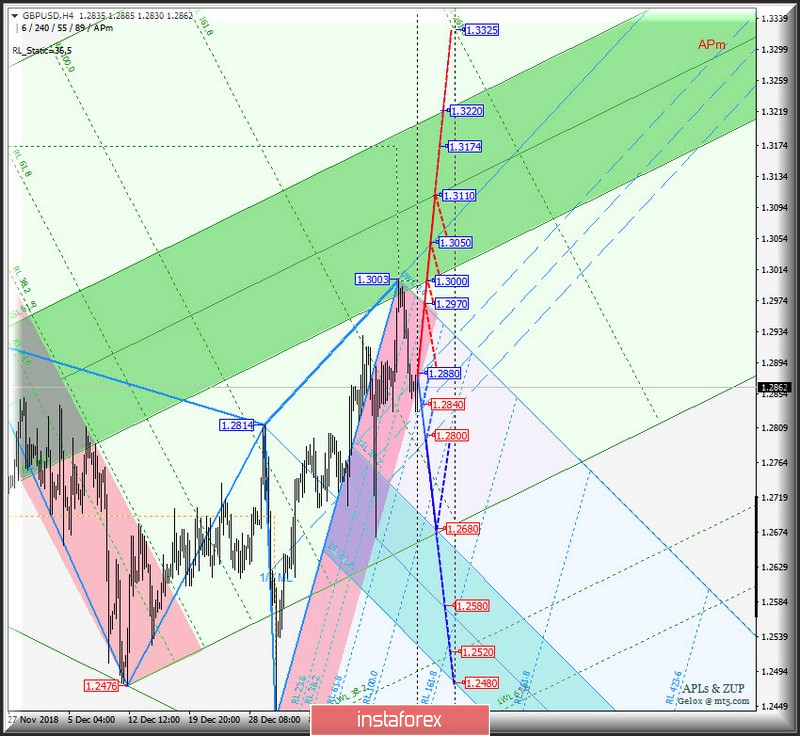Click the 1.3050 price label
The image size is (800, 736).
point(455,242)
